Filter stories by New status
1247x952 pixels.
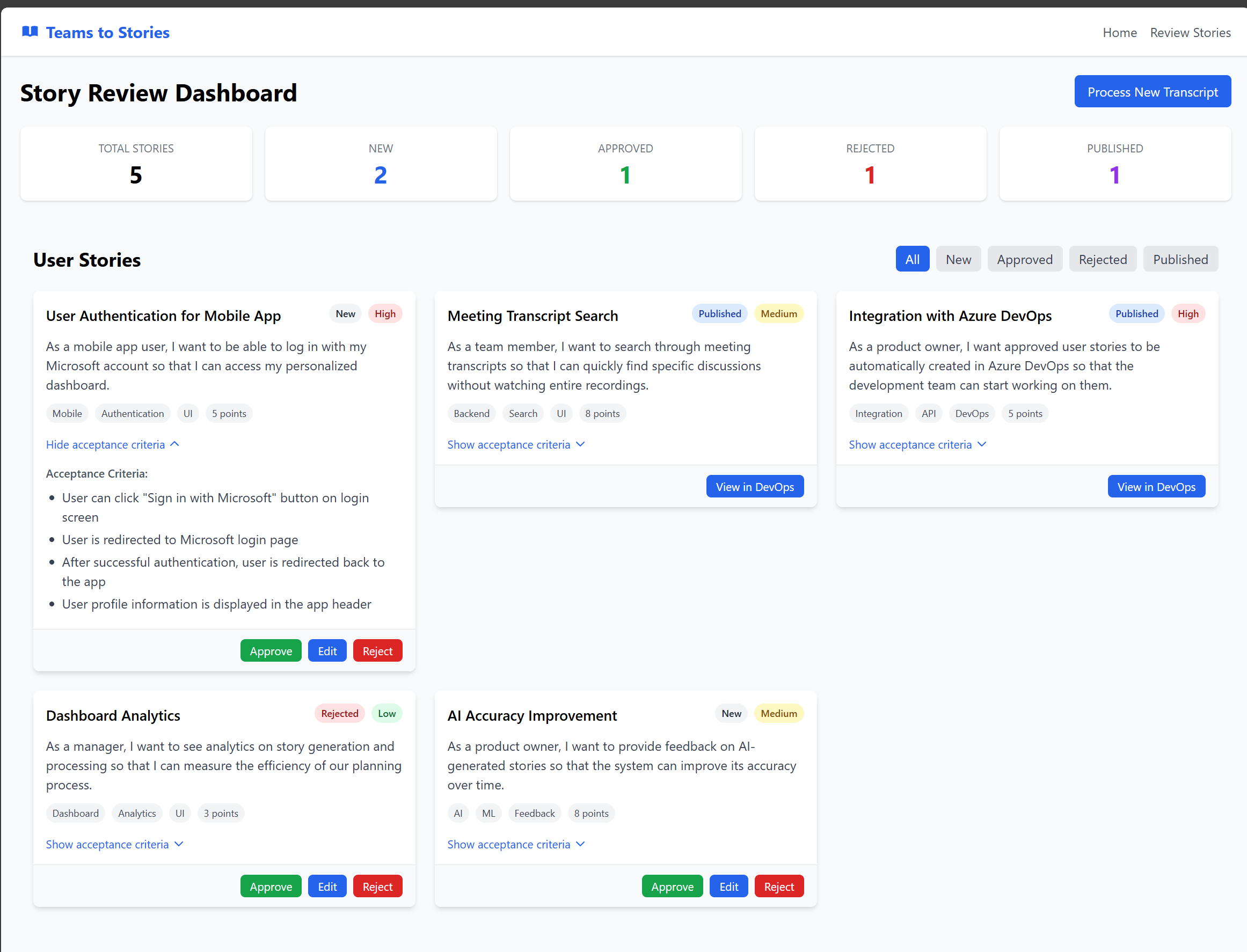point(958,260)
